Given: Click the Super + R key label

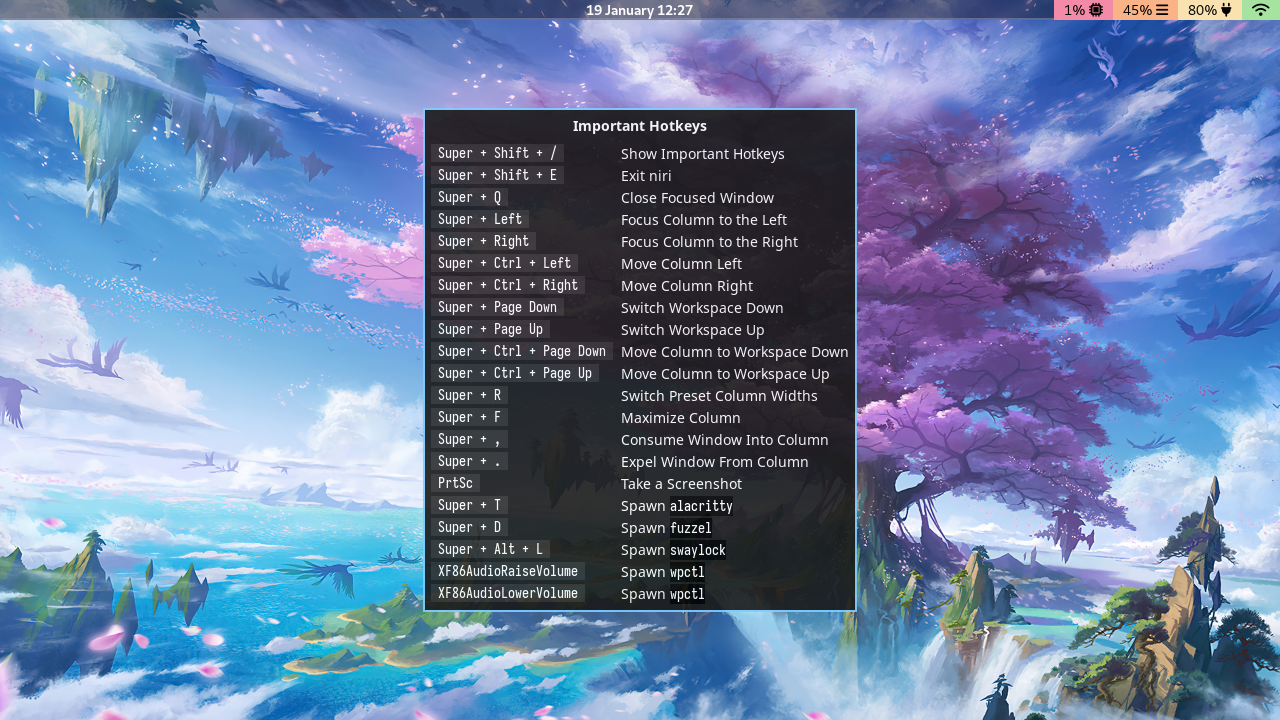Looking at the screenshot, I should [469, 395].
